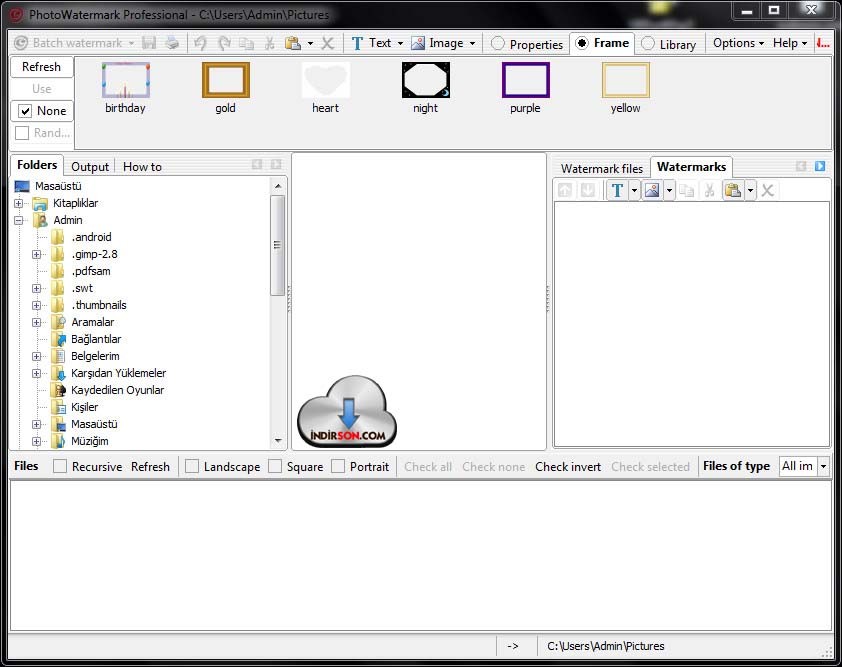Viewport: 842px width, 667px height.
Task: Toggle the Rand... checkbox
Action: (x=22, y=133)
